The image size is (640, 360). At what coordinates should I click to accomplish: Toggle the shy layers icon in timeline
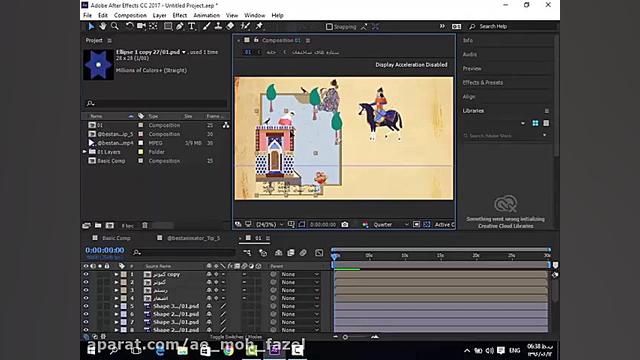click(x=278, y=253)
